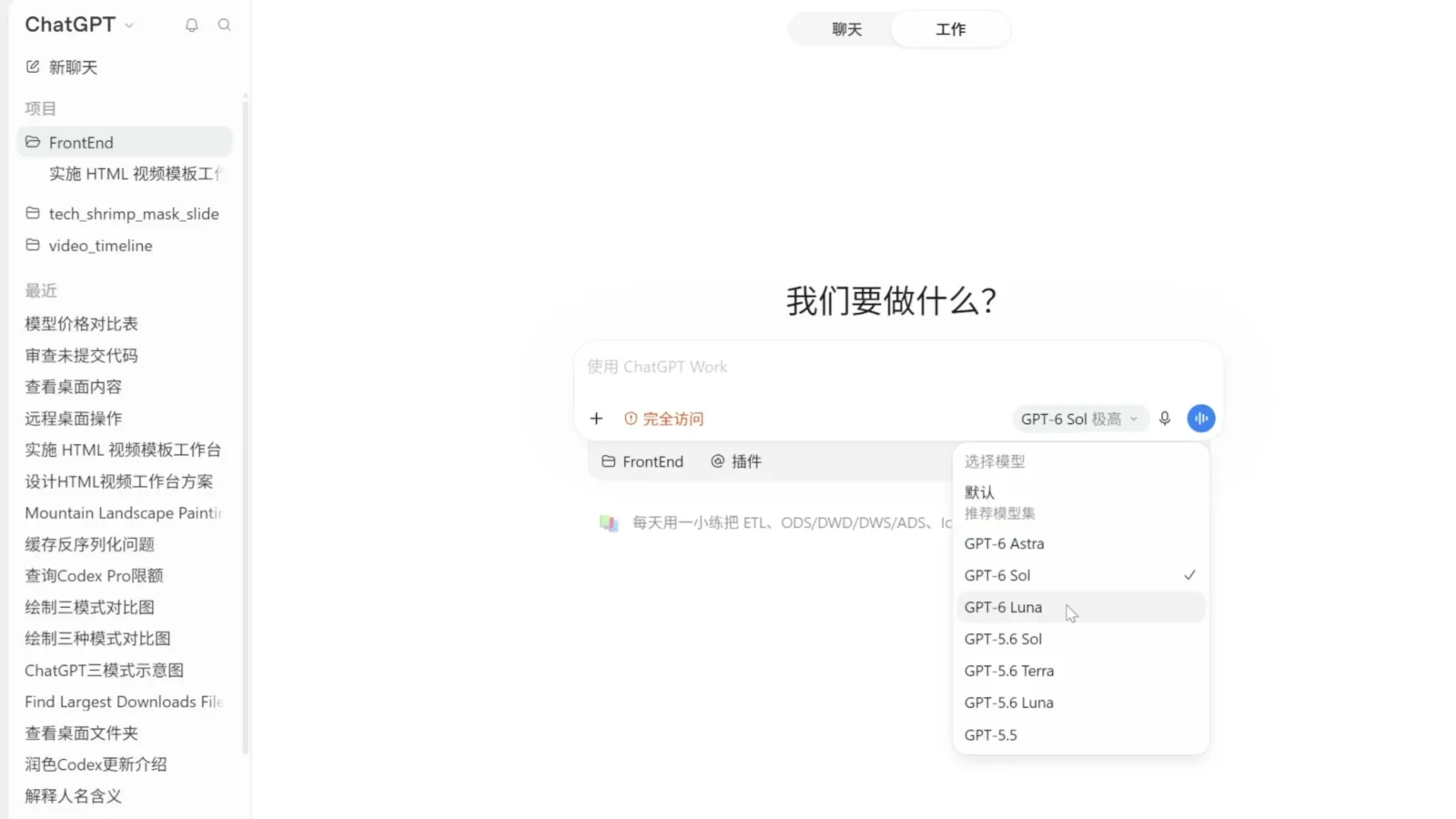Click the video_timeline folder icon
Screen dimensions: 1456x819
33,245
